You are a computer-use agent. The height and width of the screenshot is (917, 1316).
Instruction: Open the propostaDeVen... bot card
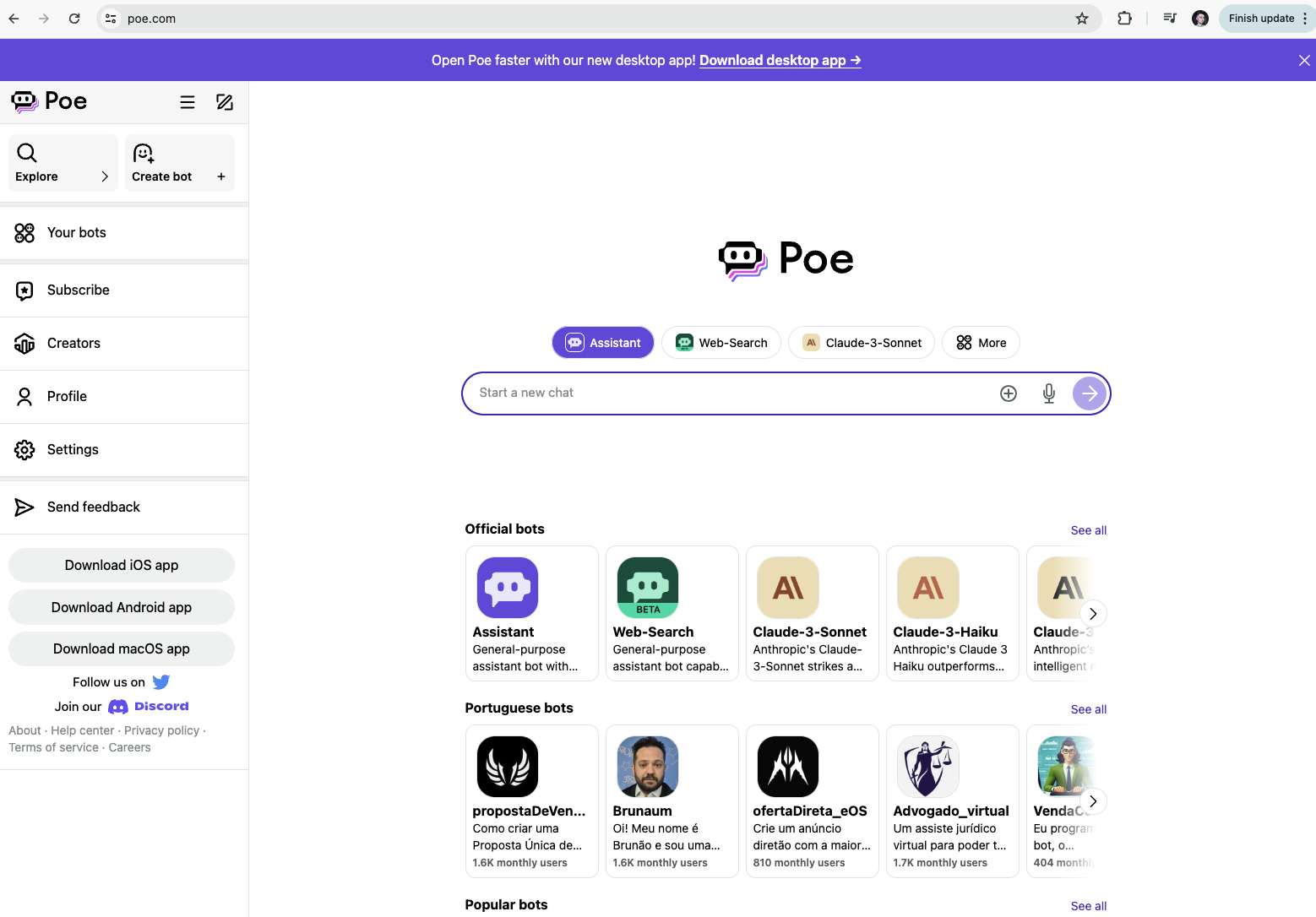tap(532, 801)
